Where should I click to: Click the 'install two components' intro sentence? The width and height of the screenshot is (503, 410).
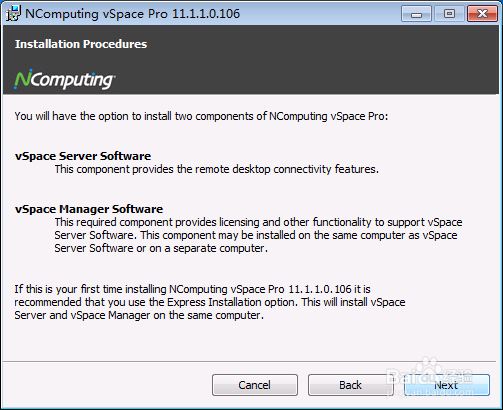coord(201,116)
